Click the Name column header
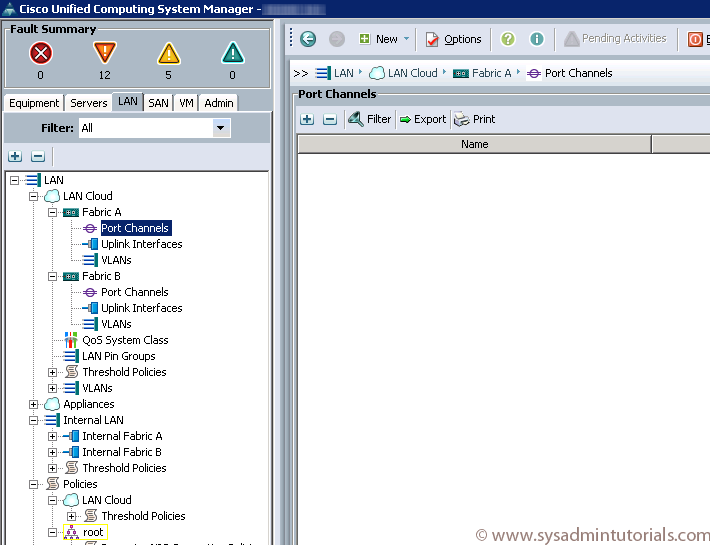This screenshot has width=710, height=545. click(x=475, y=144)
